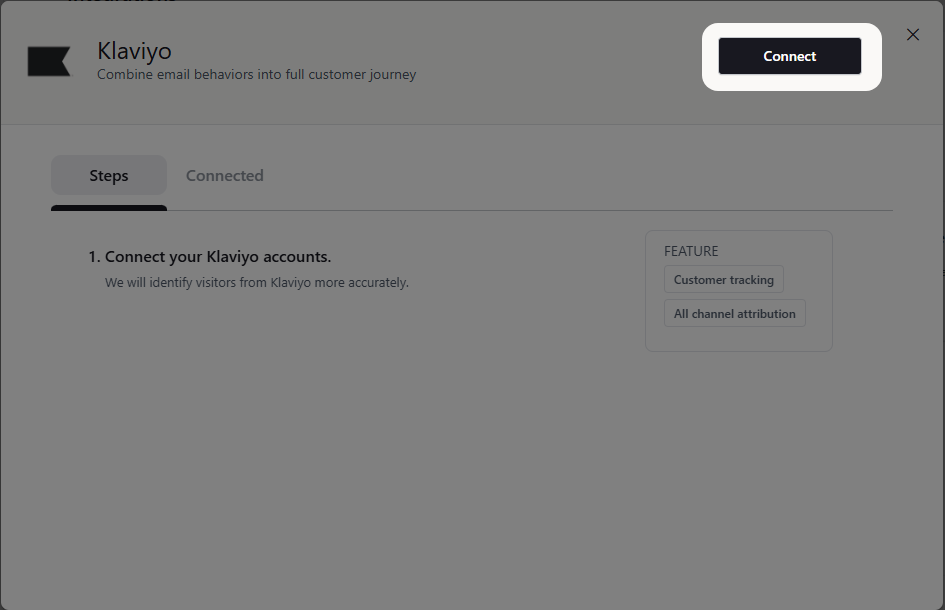945x610 pixels.
Task: Click the Klaviyo title heading
Action: coord(134,50)
